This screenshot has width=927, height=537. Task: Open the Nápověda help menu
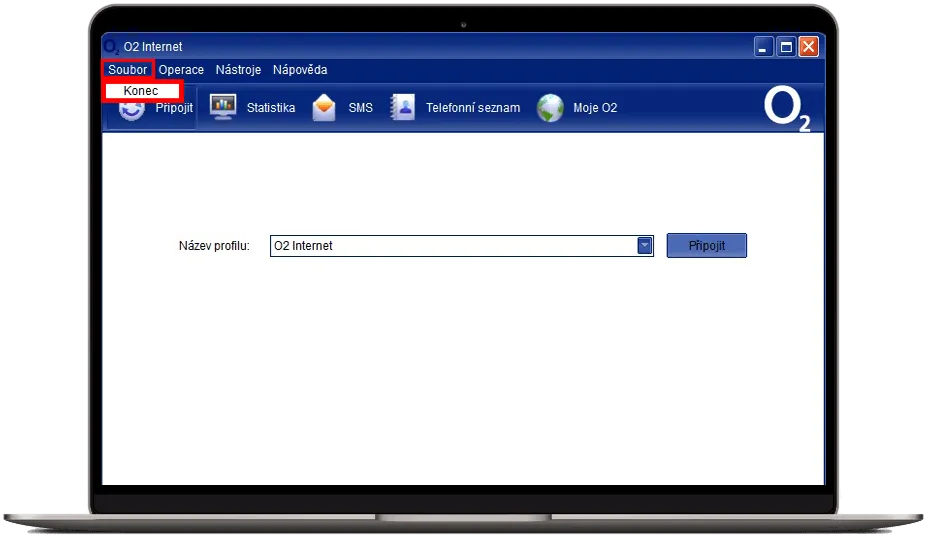[300, 70]
